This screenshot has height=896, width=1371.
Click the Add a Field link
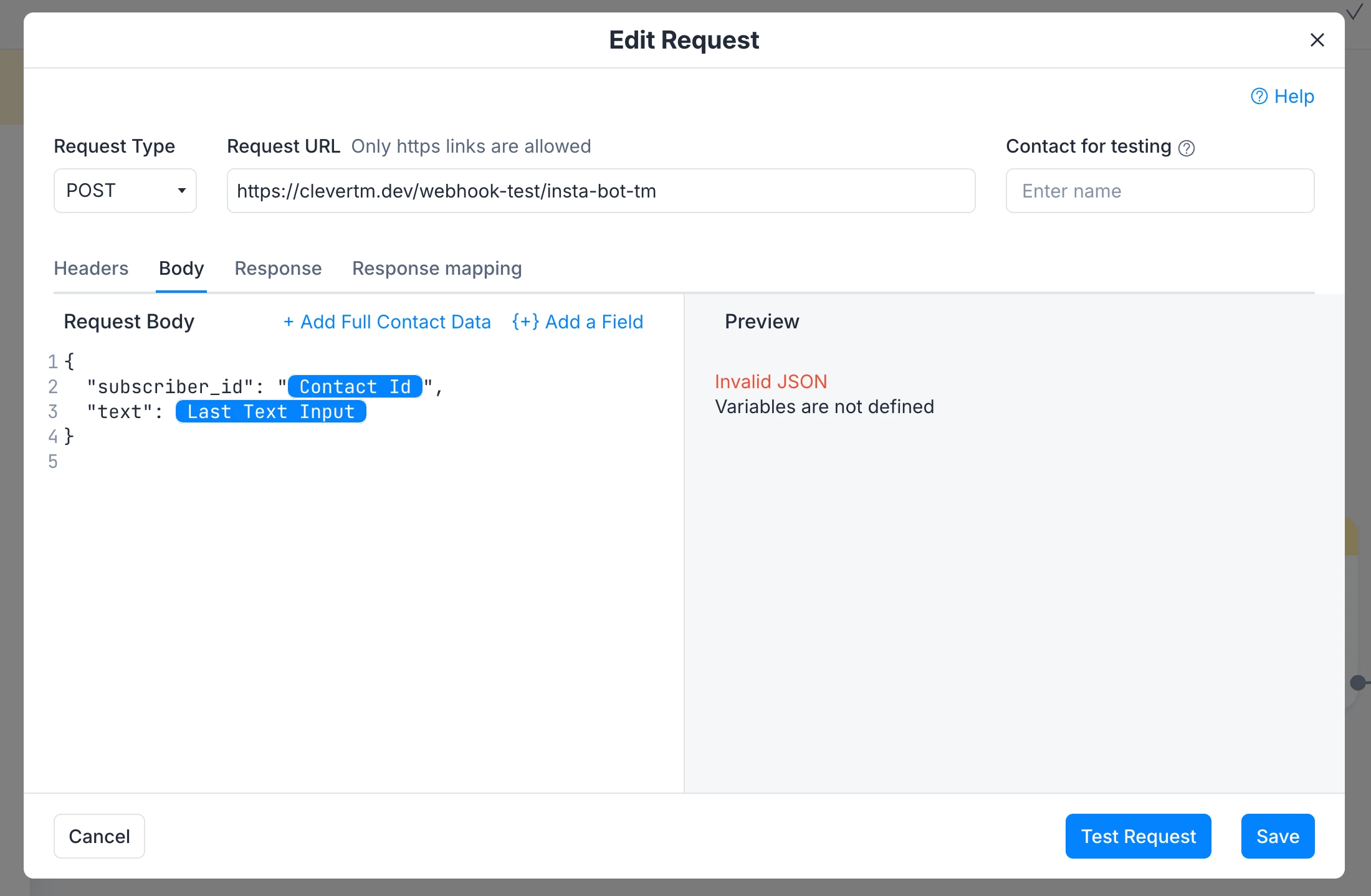point(578,322)
